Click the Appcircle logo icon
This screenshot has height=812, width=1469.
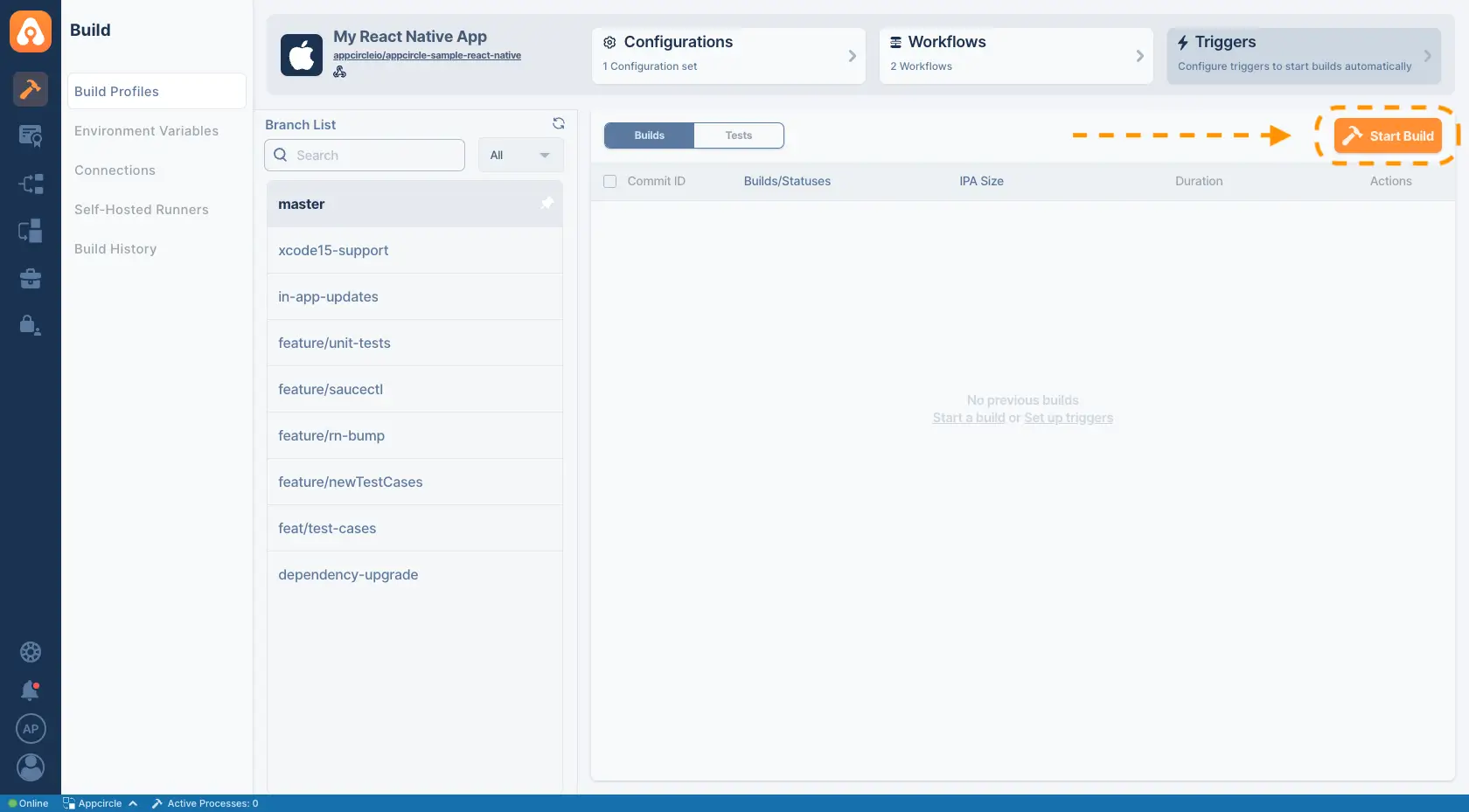click(31, 31)
